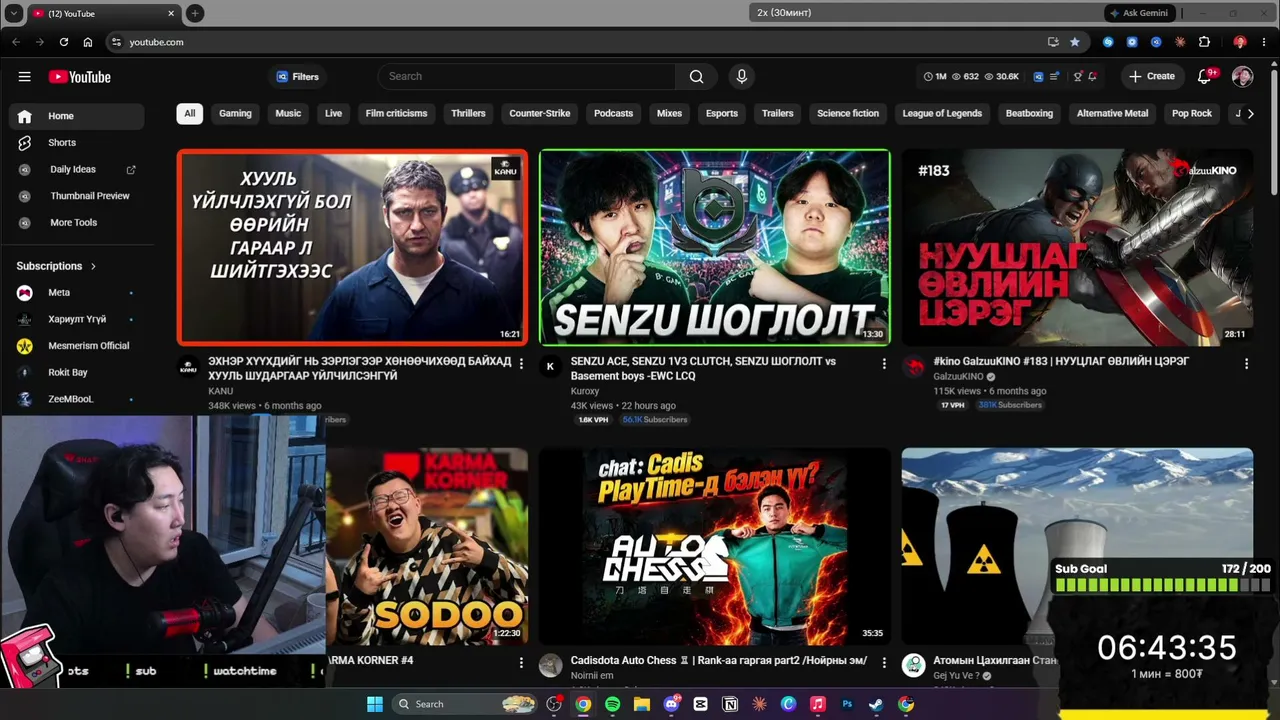Open options for the KANU video

pyautogui.click(x=521, y=364)
